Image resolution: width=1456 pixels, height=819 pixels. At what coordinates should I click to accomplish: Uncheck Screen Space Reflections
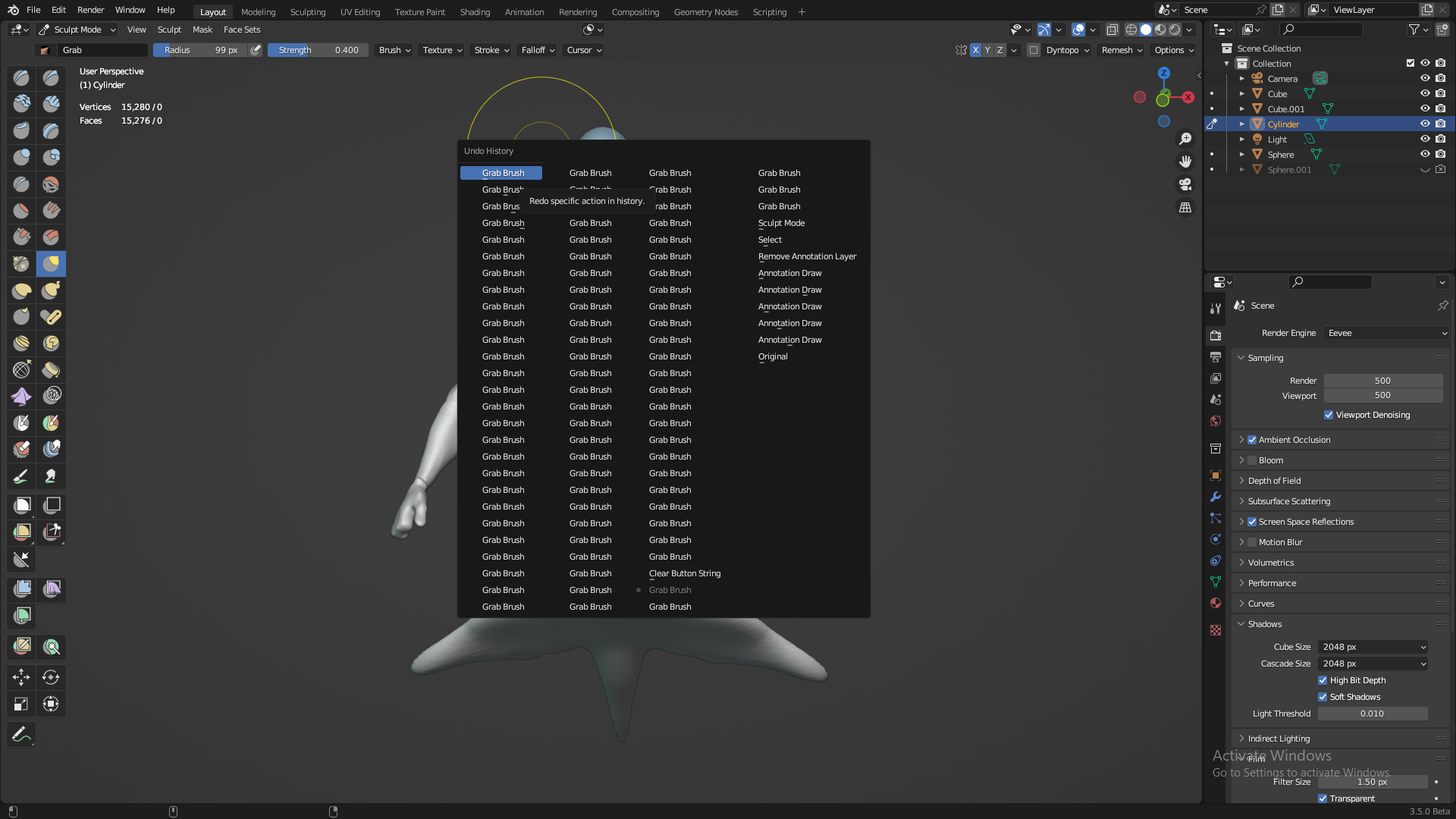[x=1252, y=522]
